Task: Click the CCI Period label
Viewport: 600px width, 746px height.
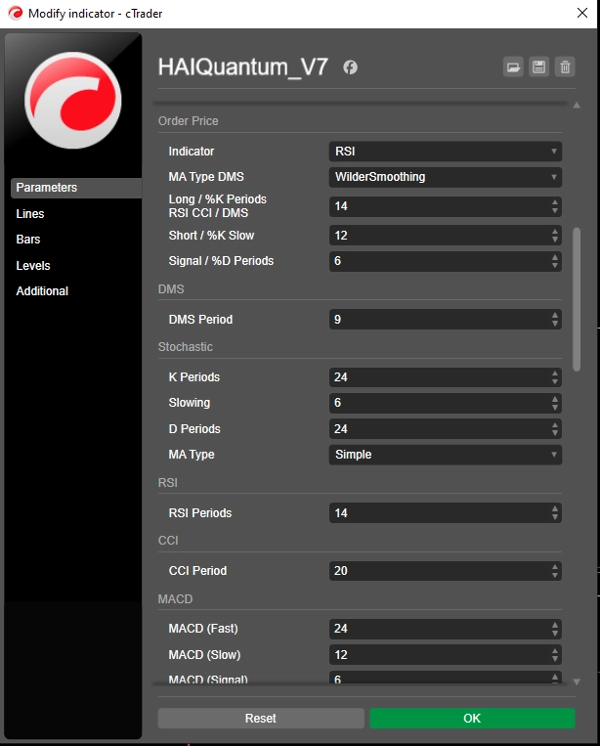Action: point(197,571)
